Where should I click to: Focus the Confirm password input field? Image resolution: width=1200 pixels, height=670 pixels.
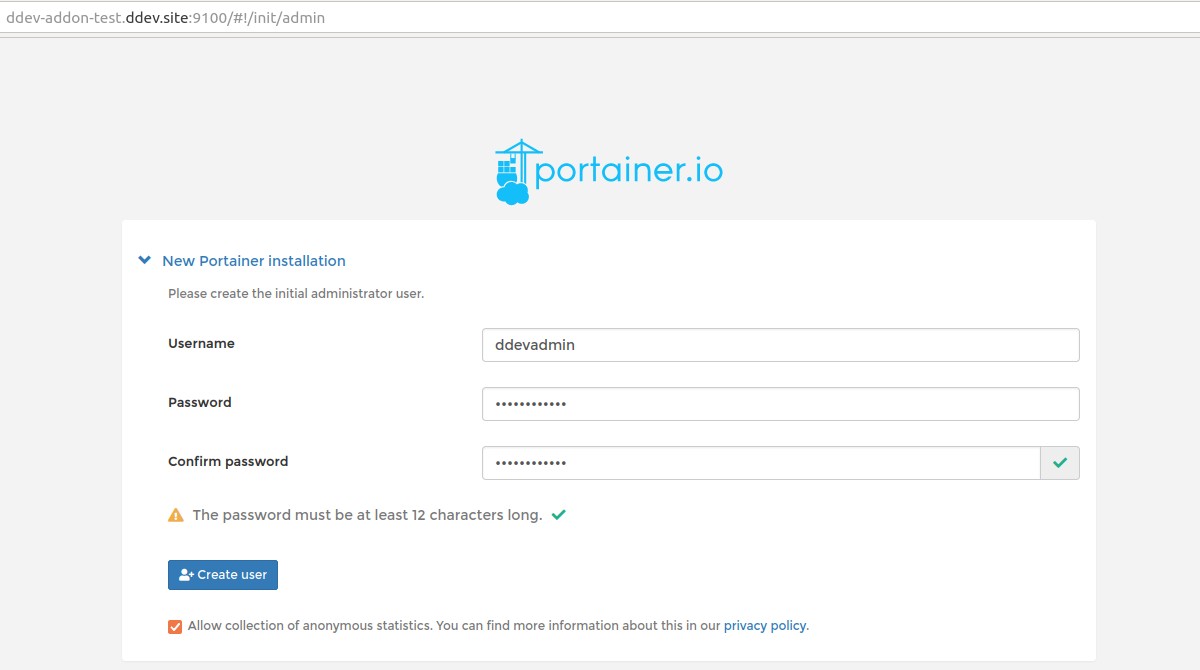coord(761,463)
